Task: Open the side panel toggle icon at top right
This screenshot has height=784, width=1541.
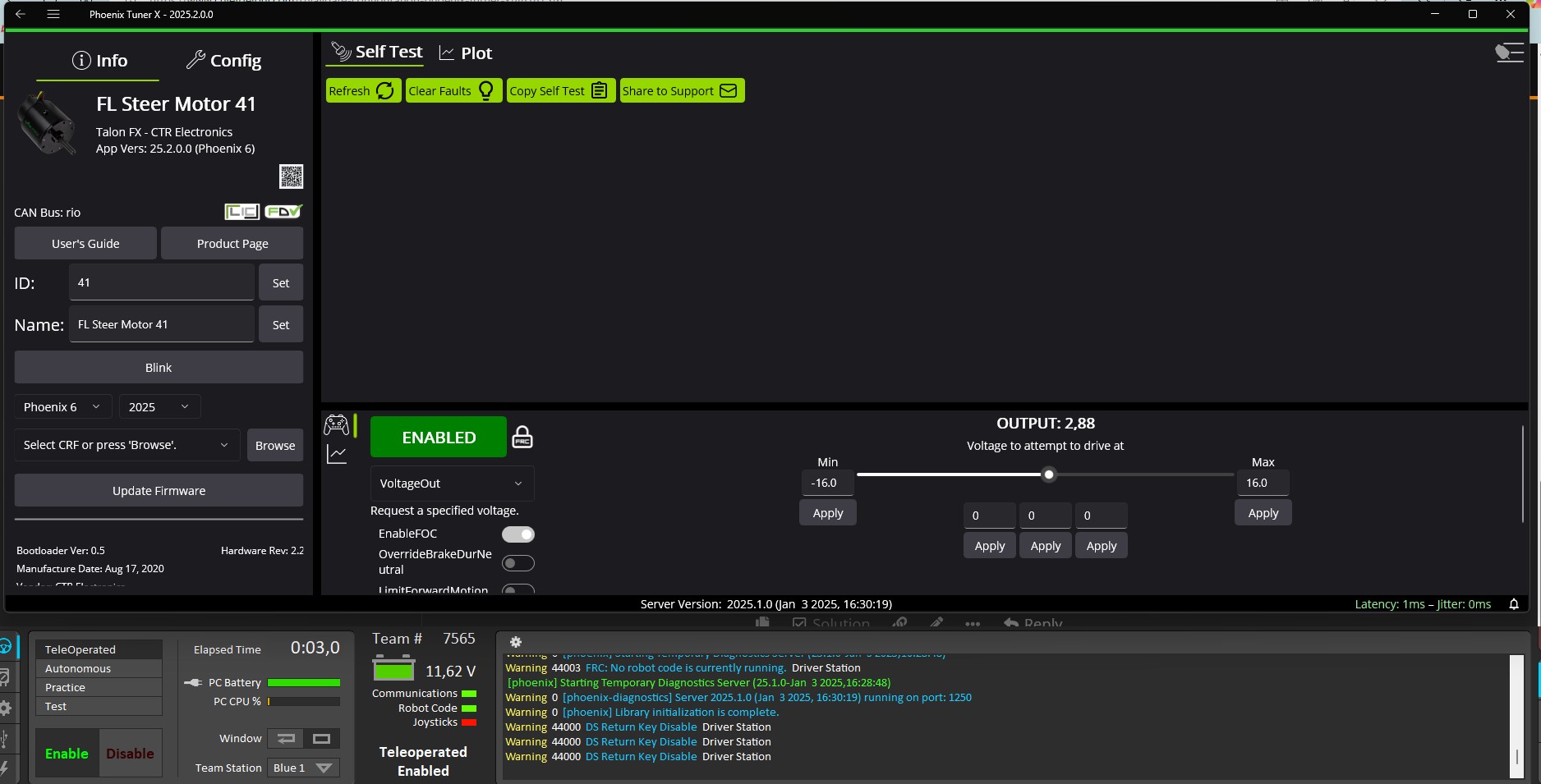Action: 1509,53
